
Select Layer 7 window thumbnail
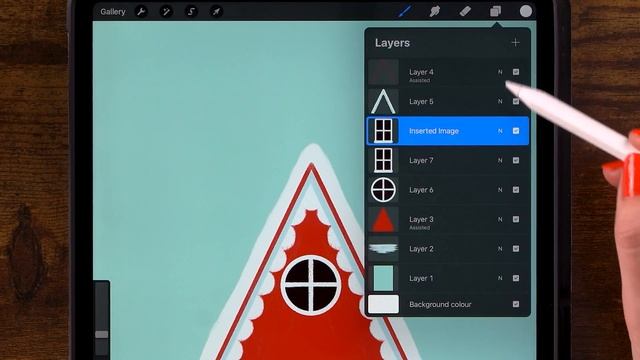[x=383, y=160]
